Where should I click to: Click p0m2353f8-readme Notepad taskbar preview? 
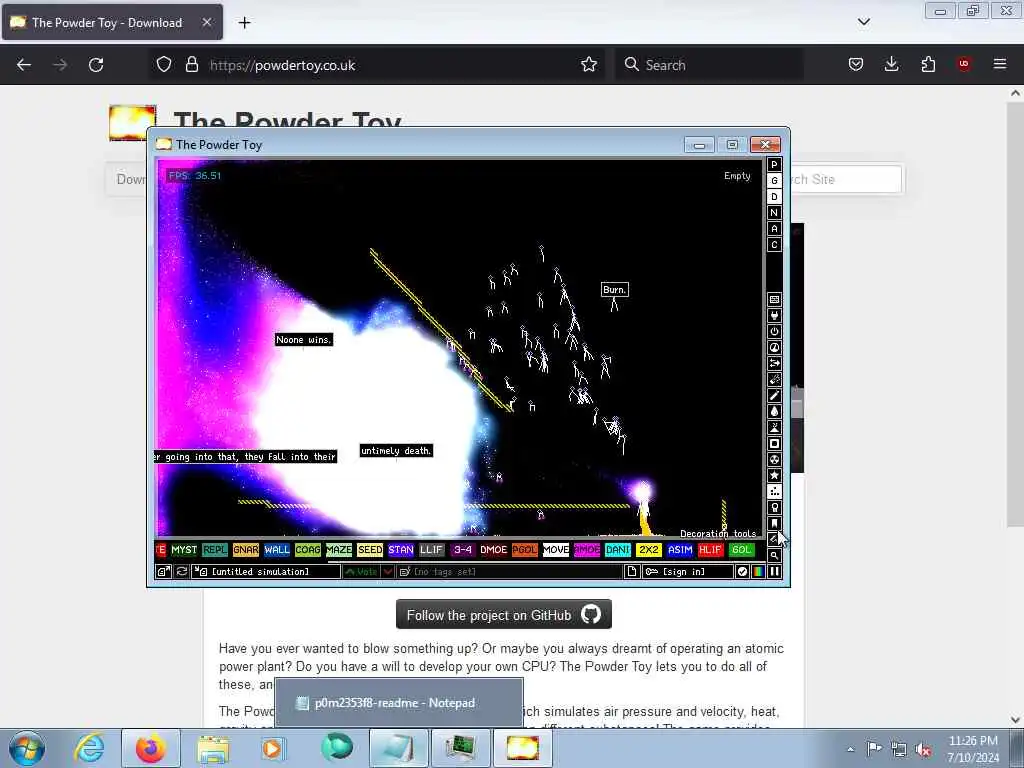pos(398,703)
